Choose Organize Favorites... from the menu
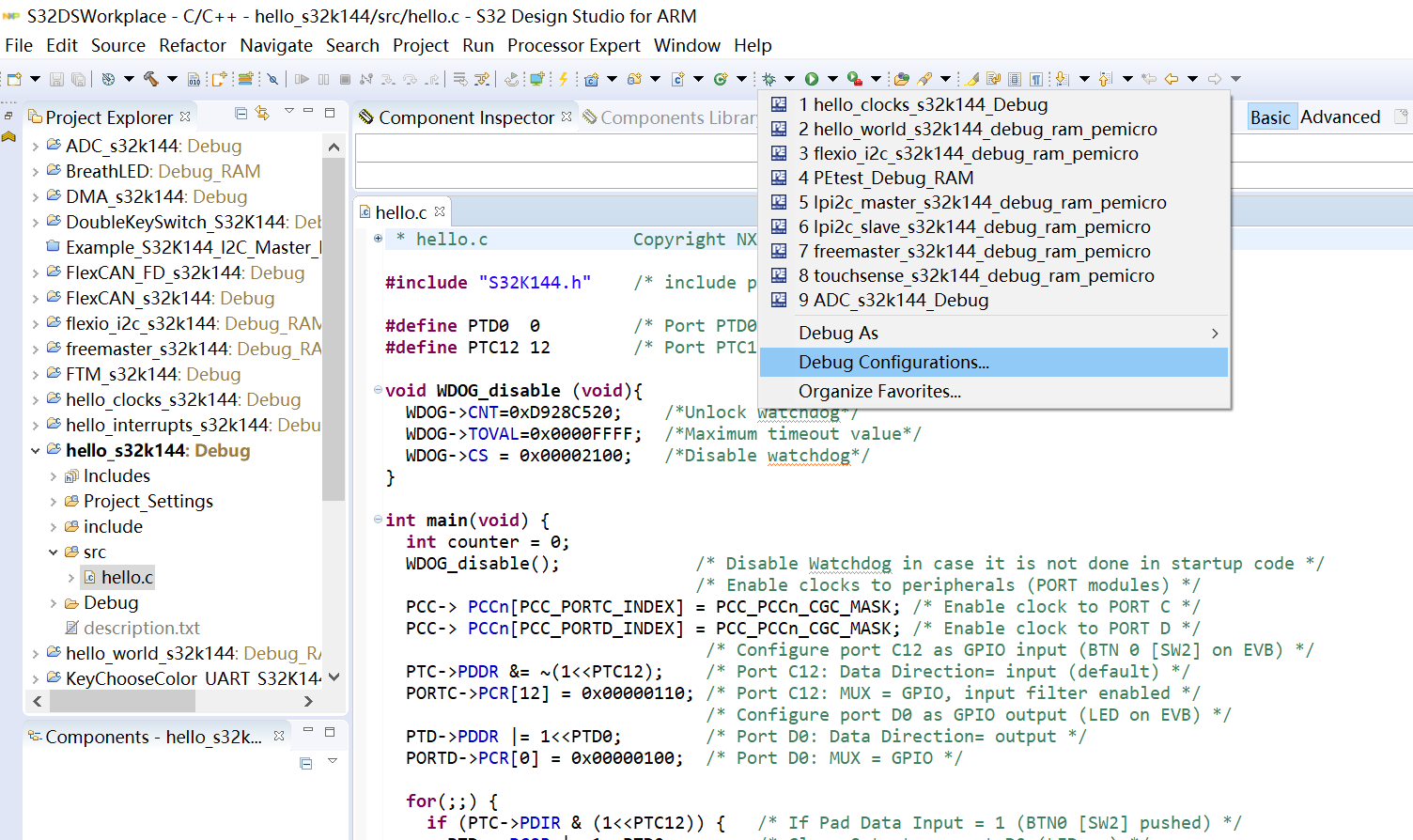This screenshot has width=1413, height=840. pyautogui.click(x=879, y=392)
